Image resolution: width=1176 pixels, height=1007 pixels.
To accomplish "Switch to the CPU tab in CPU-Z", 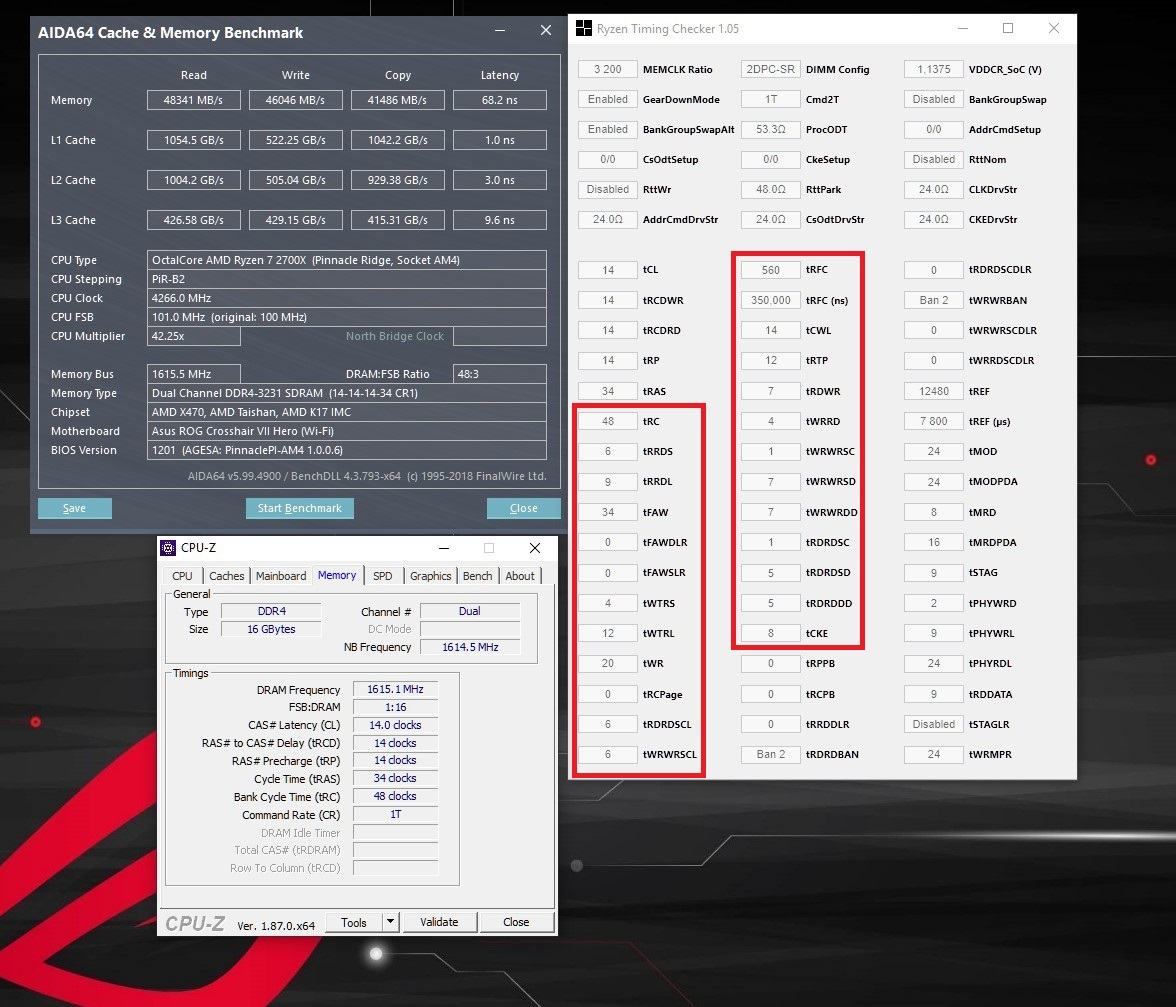I will 182,576.
